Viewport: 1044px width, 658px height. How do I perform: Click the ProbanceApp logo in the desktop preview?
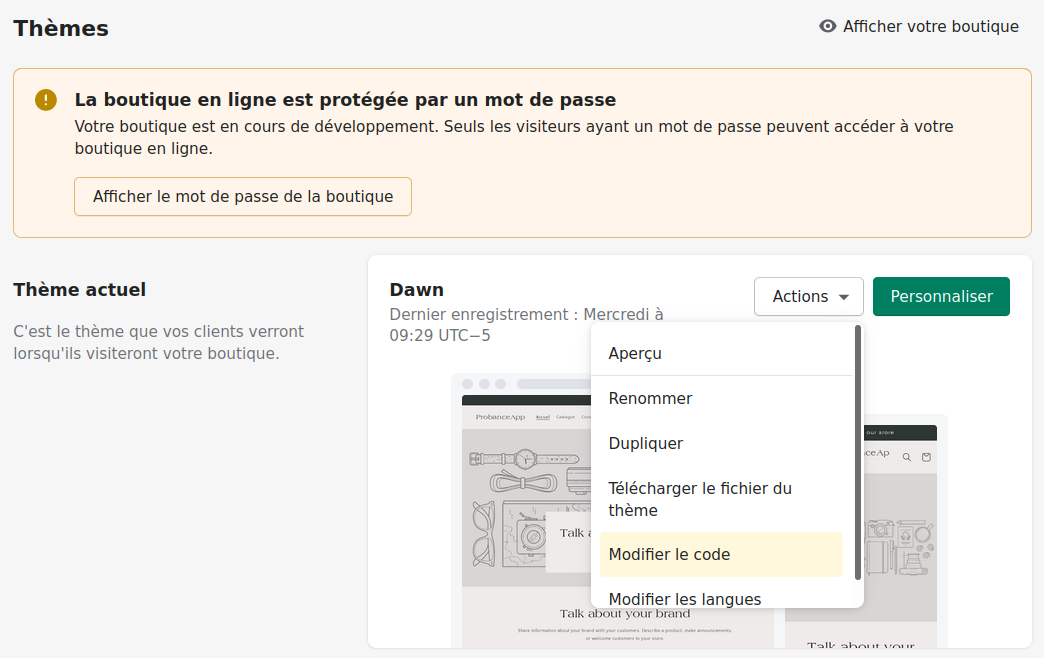(x=500, y=417)
